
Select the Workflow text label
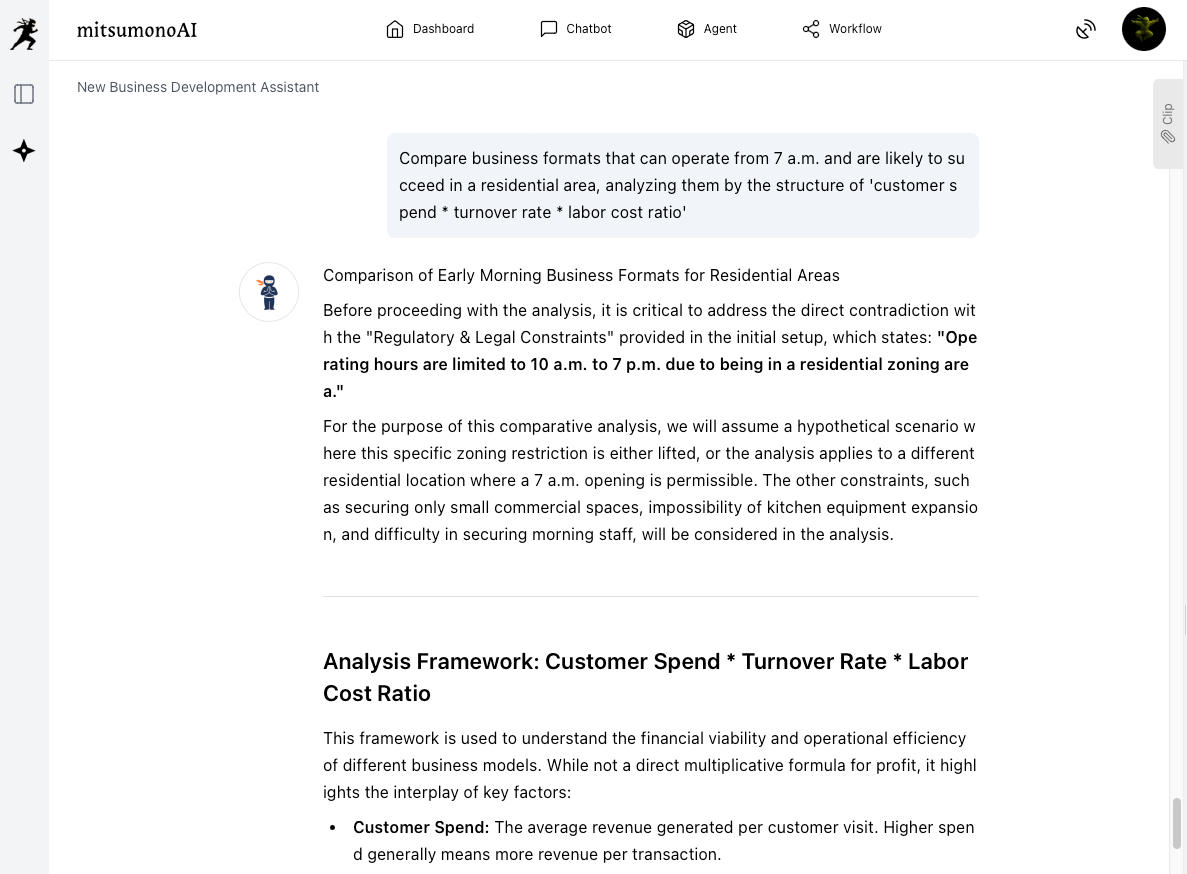[855, 29]
